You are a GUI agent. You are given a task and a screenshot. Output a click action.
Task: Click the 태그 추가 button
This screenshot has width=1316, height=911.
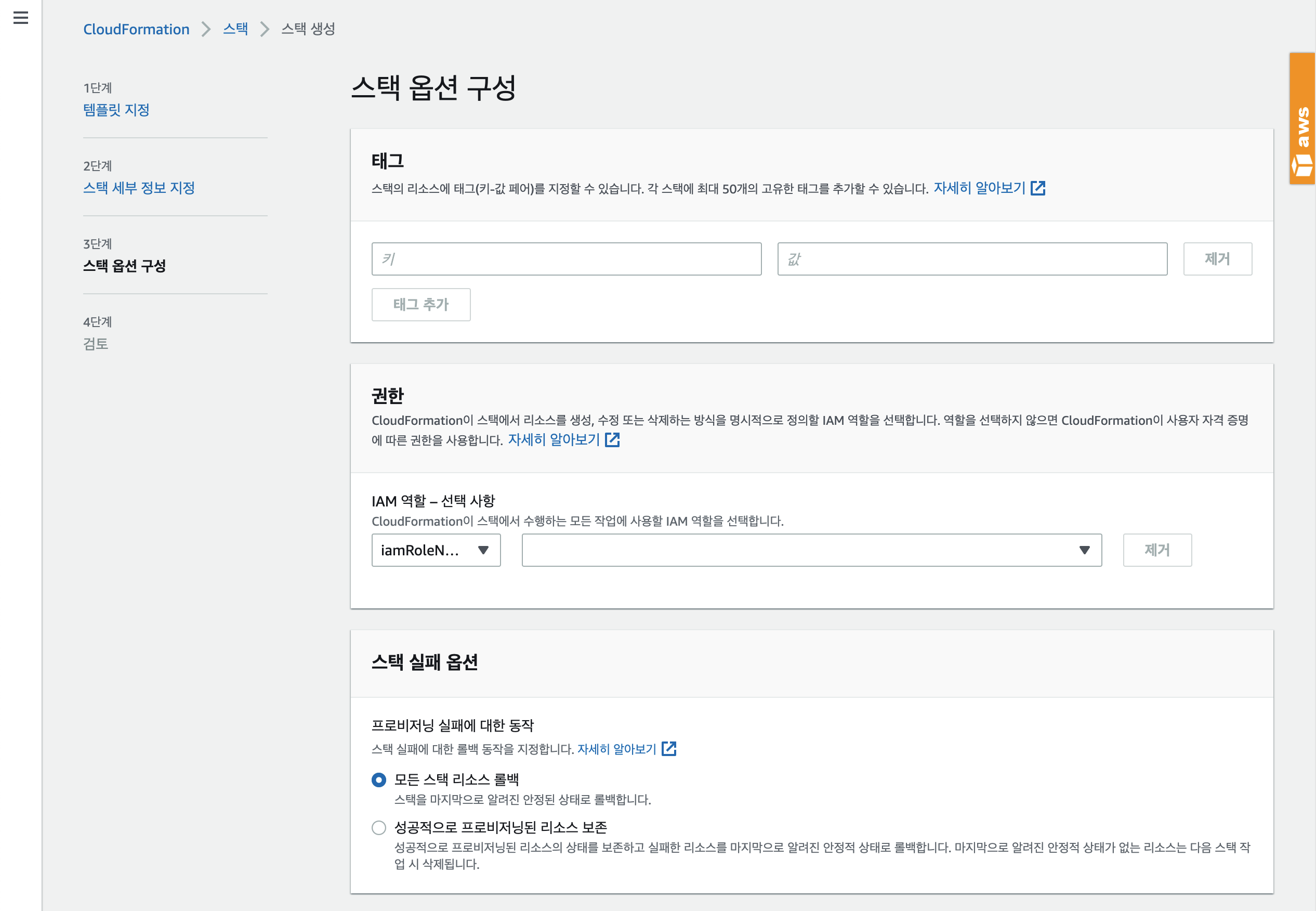click(x=421, y=305)
